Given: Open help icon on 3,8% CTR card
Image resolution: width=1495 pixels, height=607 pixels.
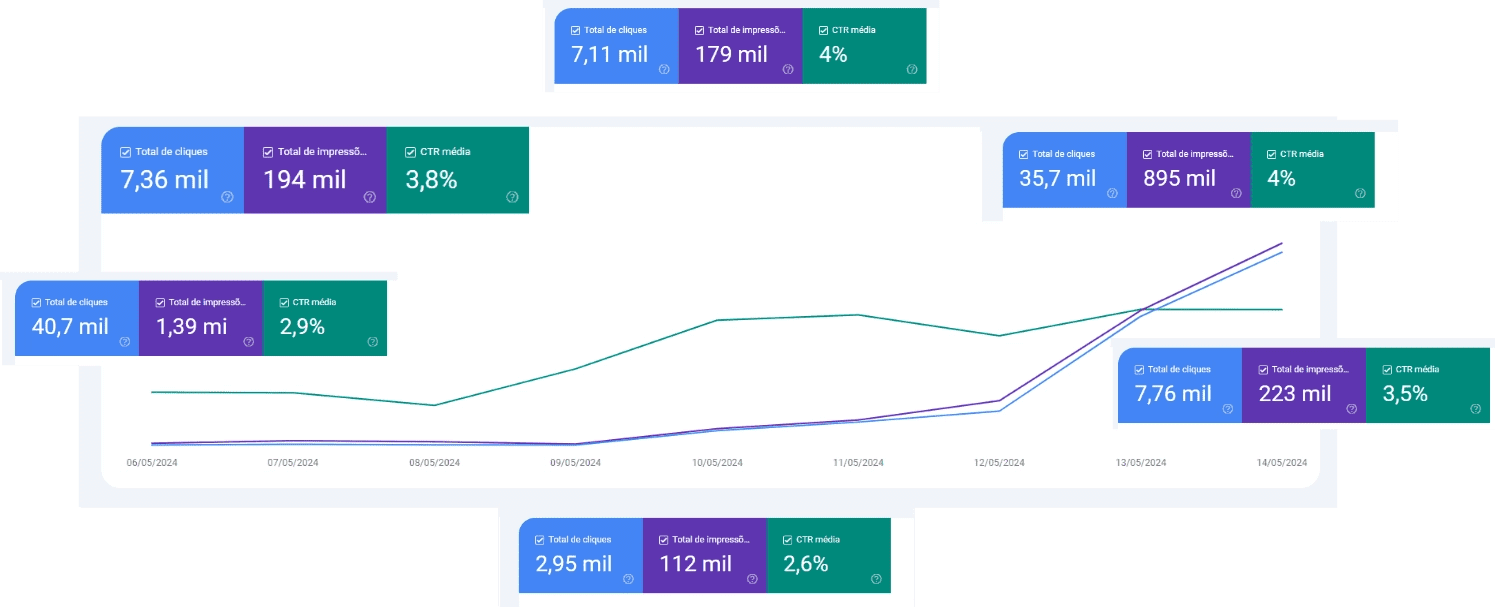Looking at the screenshot, I should pyautogui.click(x=512, y=198).
